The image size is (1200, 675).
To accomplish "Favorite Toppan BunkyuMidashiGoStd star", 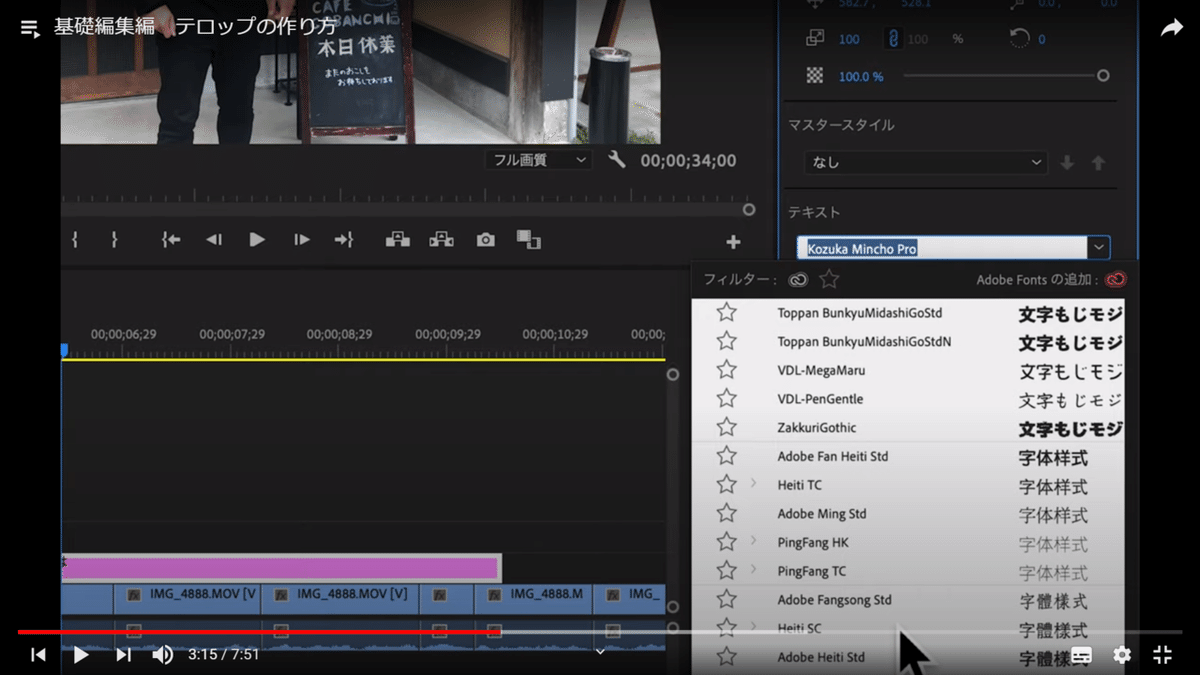I will [726, 313].
